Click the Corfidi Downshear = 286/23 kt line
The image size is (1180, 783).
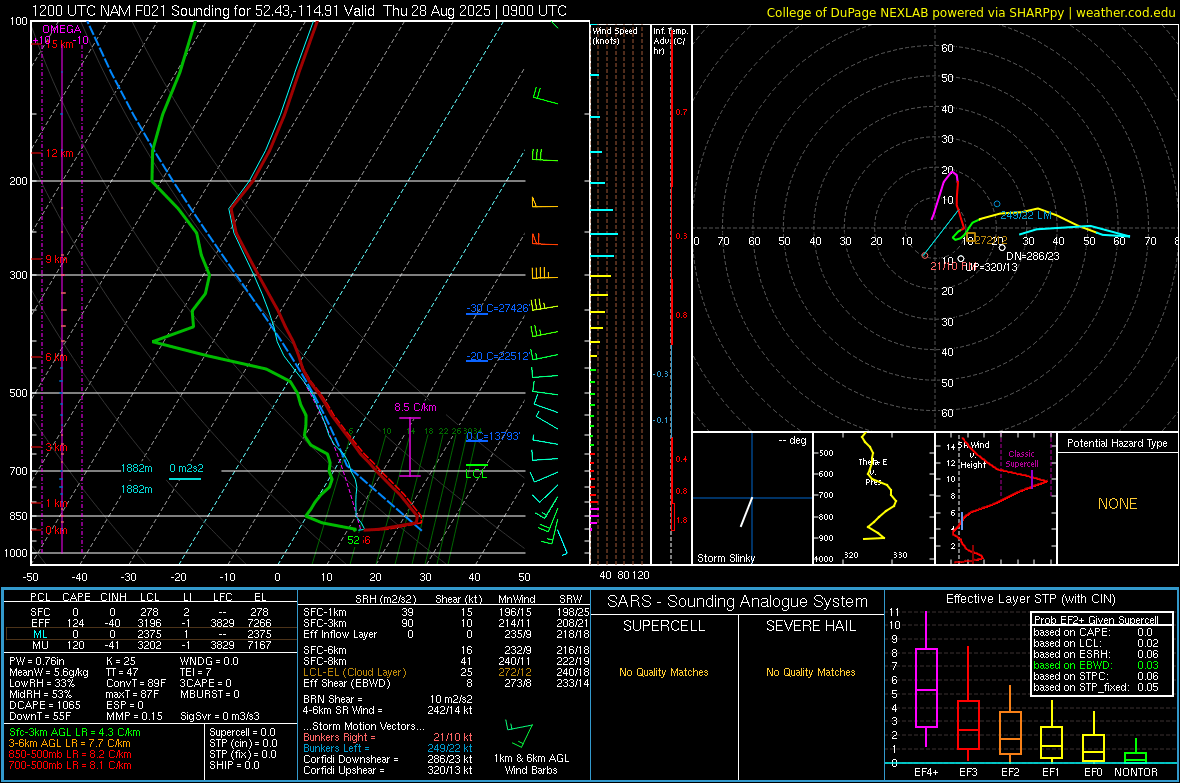coord(388,759)
